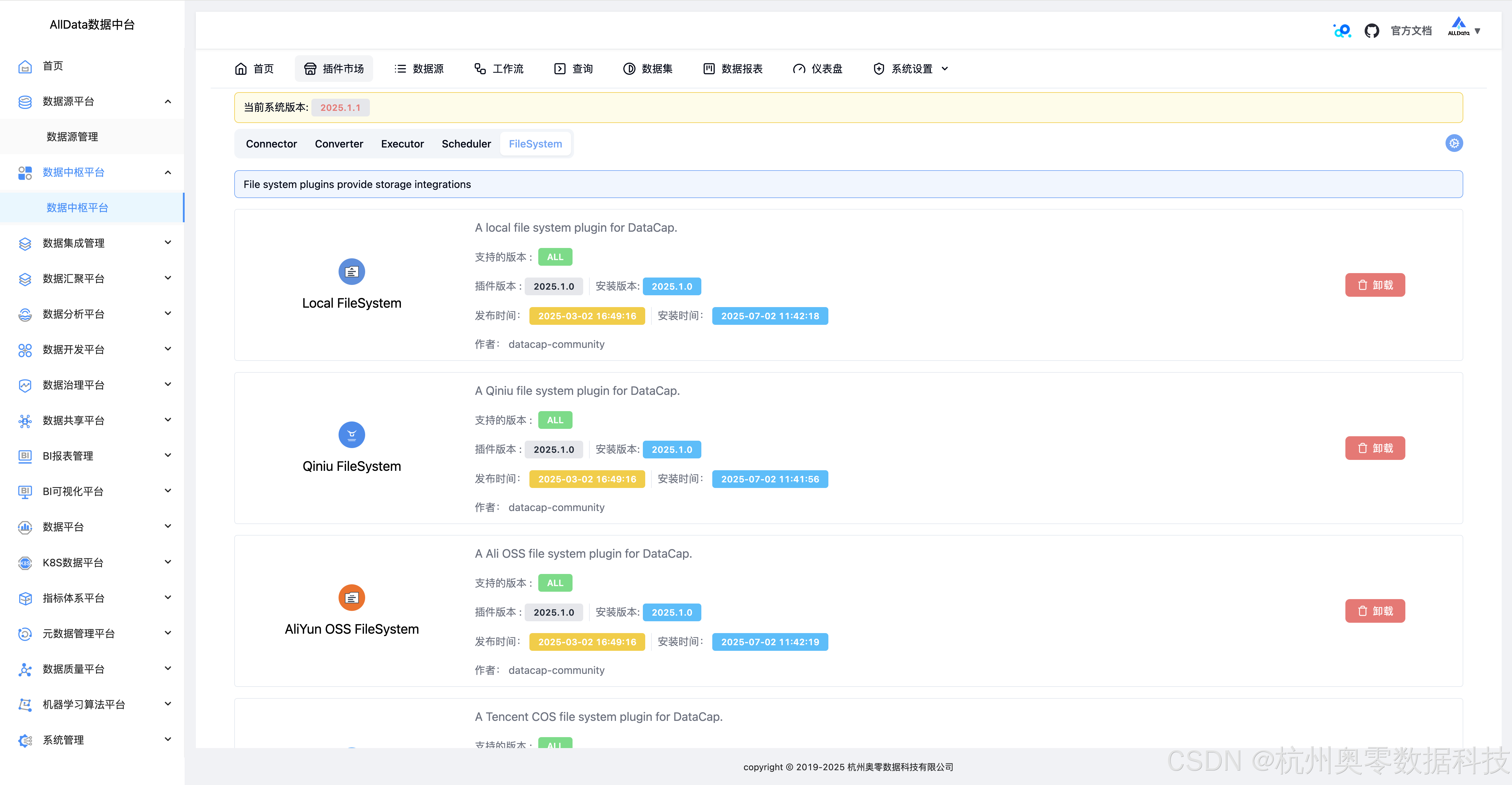
Task: Click the blue logo icon beside GitHub
Action: (x=1342, y=30)
